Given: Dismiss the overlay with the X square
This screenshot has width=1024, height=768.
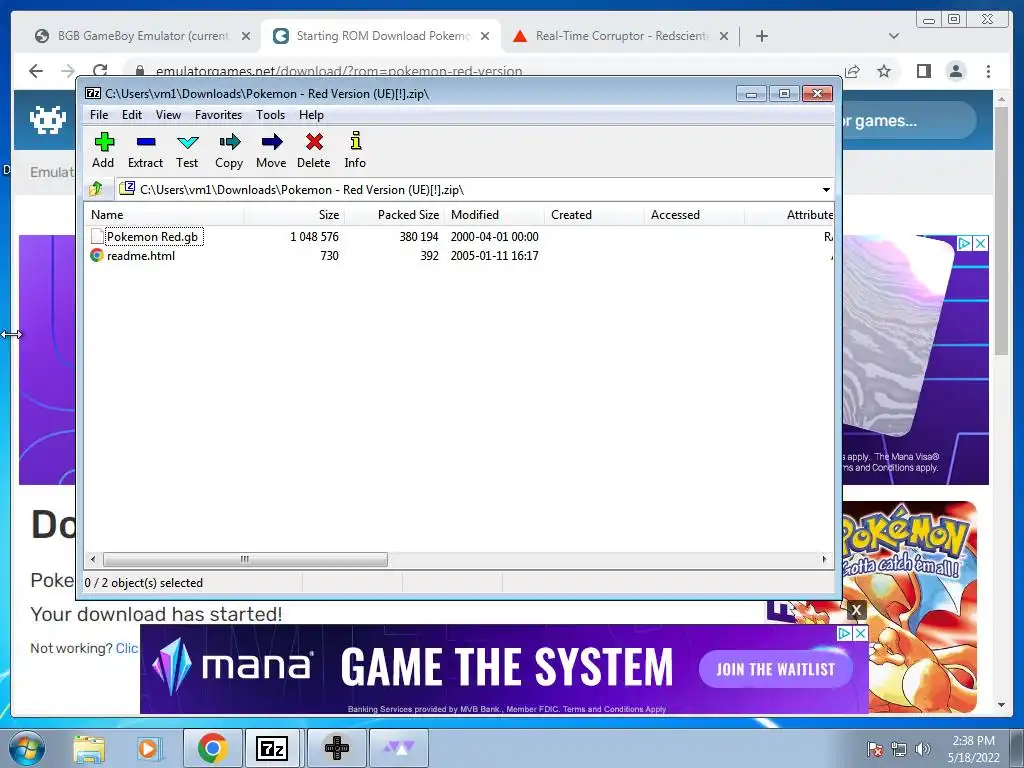Looking at the screenshot, I should click(x=856, y=611).
